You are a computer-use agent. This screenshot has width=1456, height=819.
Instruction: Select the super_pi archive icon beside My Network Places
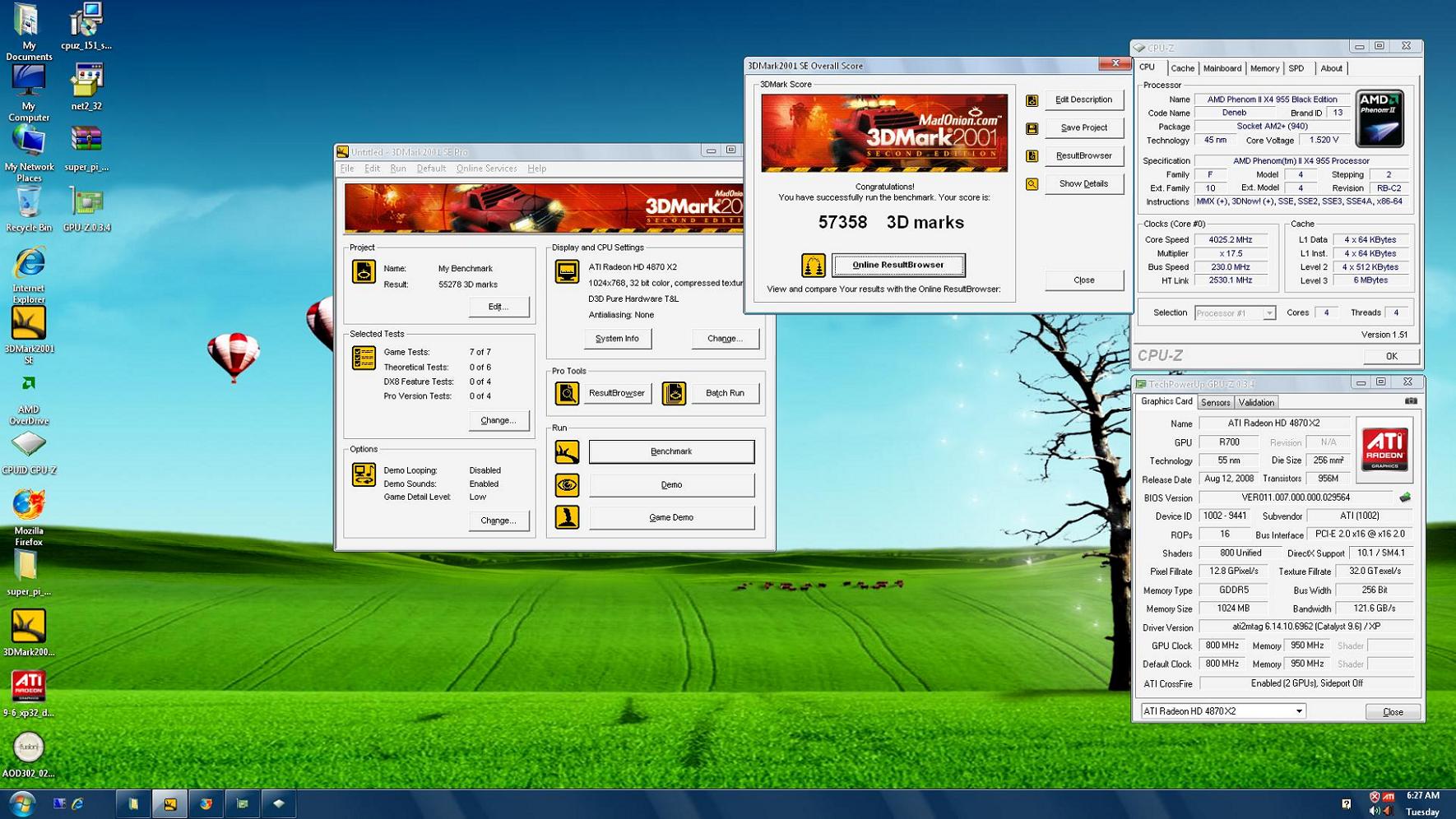(x=86, y=148)
